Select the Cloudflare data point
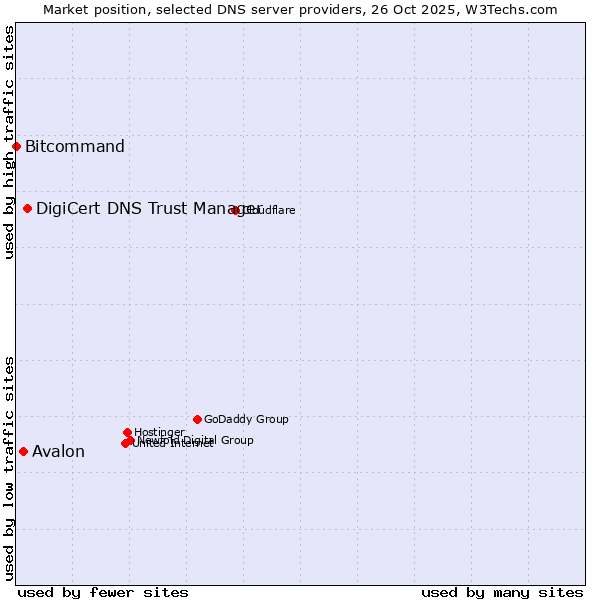The width and height of the screenshot is (600, 600). (x=235, y=210)
